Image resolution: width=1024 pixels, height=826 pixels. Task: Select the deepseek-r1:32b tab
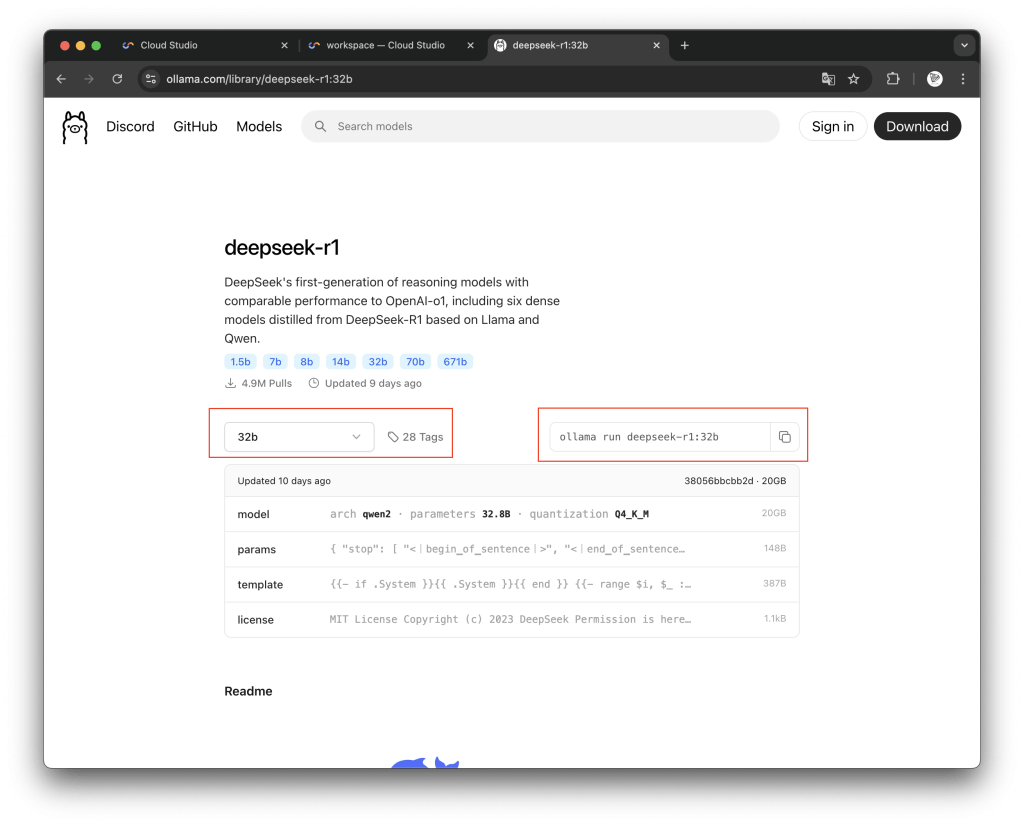pyautogui.click(x=578, y=45)
